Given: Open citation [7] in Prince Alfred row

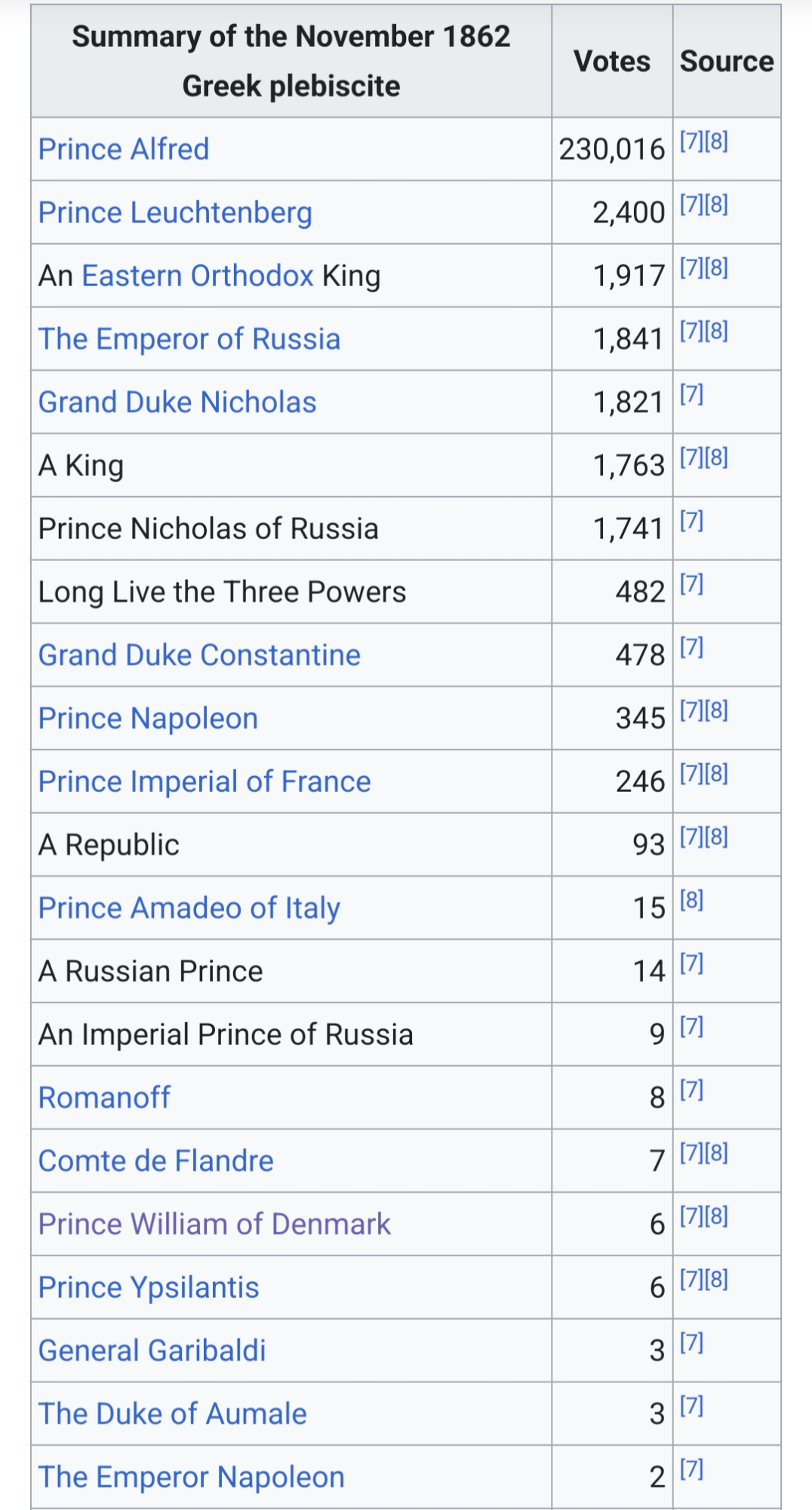Looking at the screenshot, I should (x=691, y=141).
